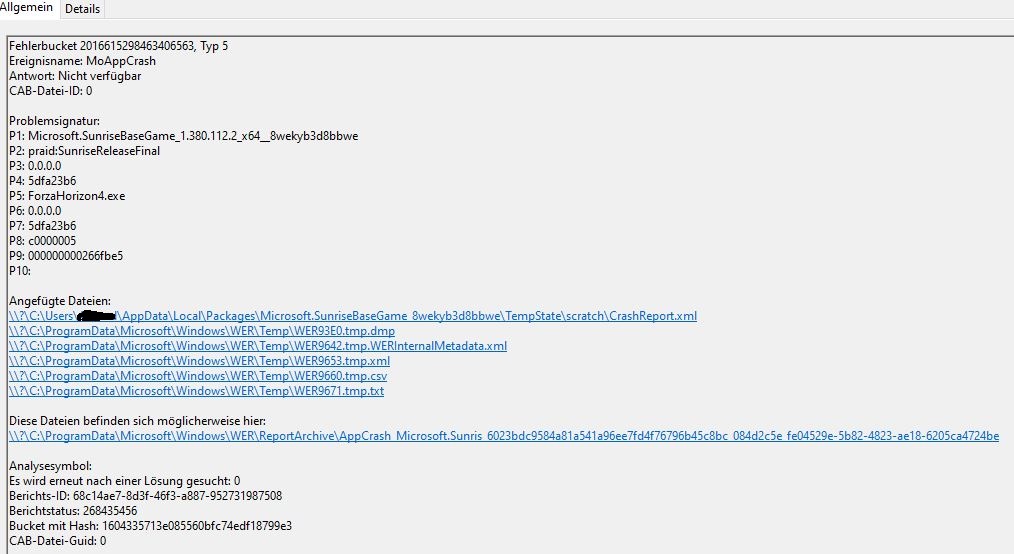Click the P2 praid:SunriseReleaseFinal line
The width and height of the screenshot is (1014, 554).
[x=84, y=151]
